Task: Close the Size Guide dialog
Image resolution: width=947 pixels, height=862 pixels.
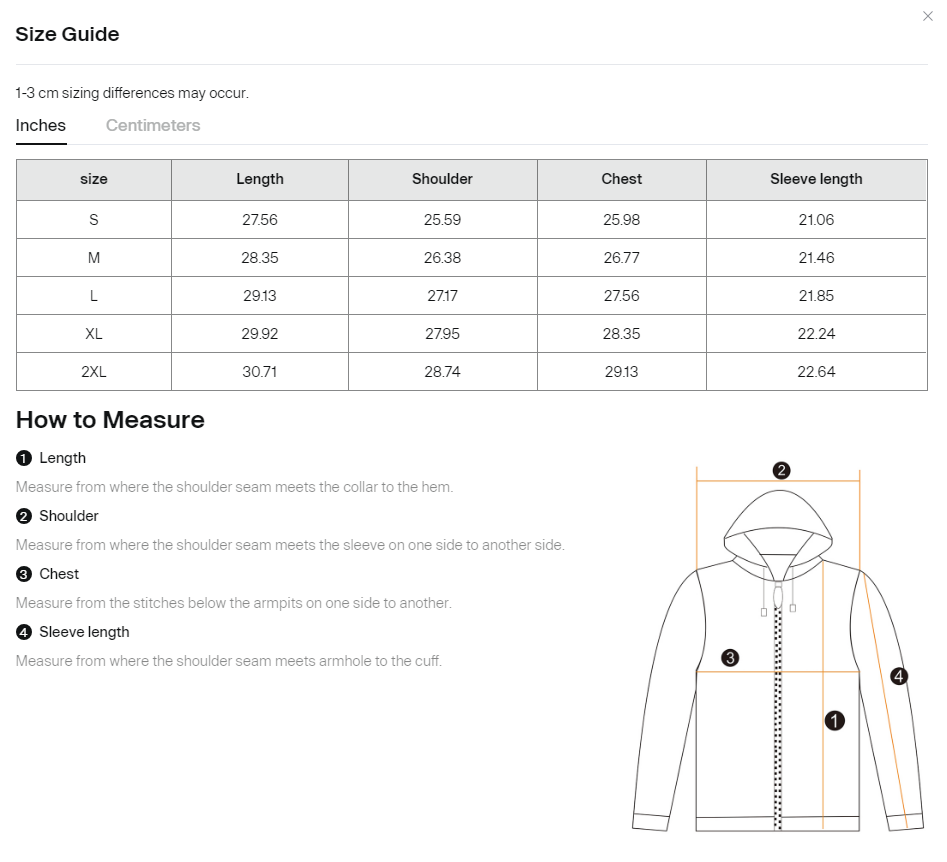Action: (x=927, y=16)
